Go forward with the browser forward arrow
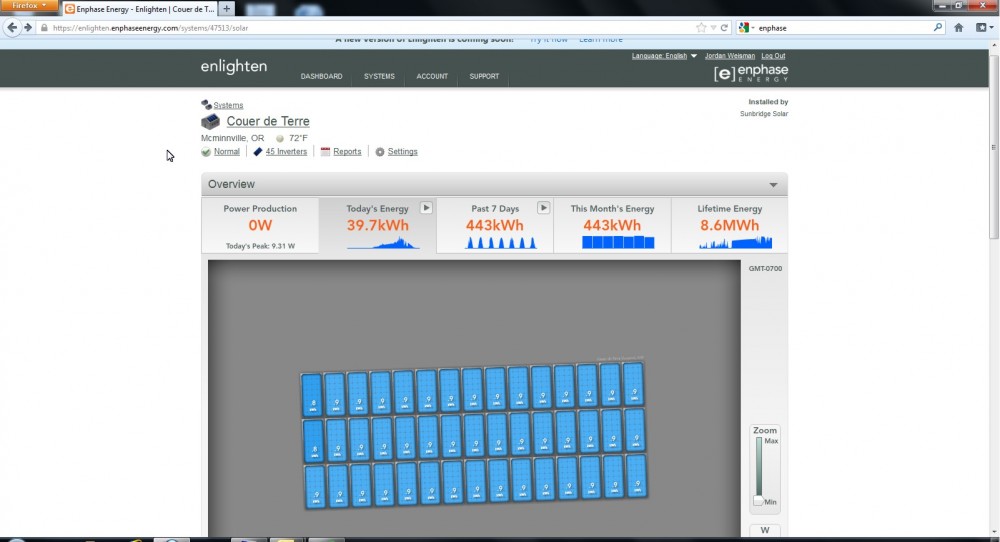The width and height of the screenshot is (1000, 542). [27, 27]
